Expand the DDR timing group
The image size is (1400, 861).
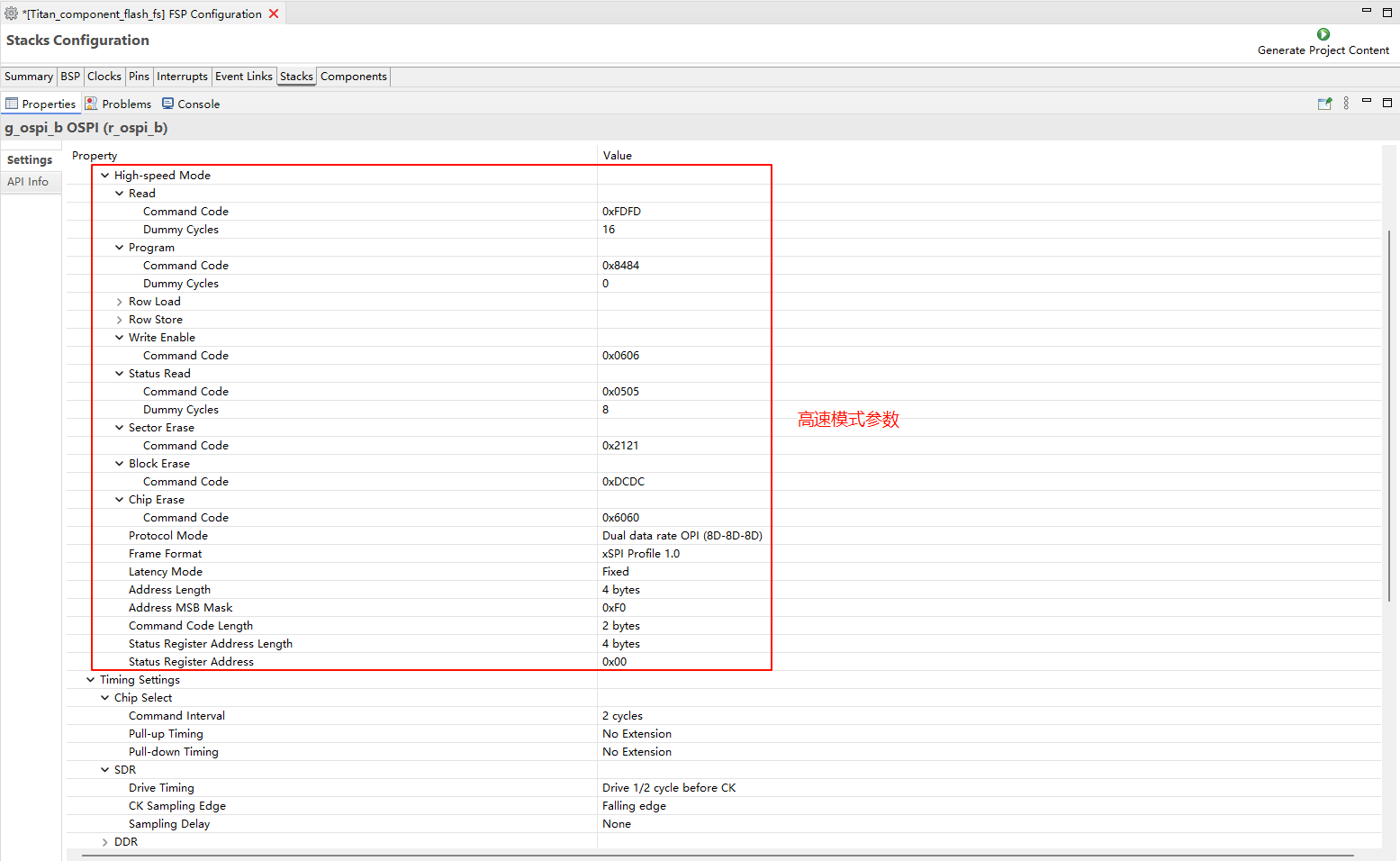click(x=105, y=842)
